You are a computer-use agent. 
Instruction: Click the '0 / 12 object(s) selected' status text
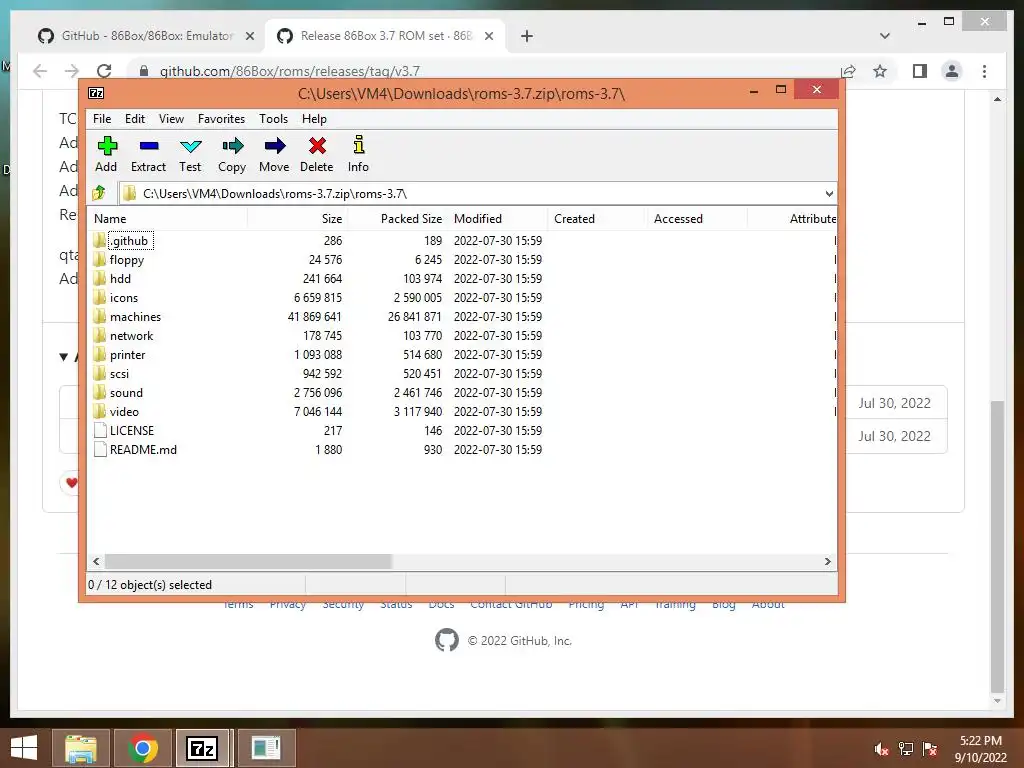pyautogui.click(x=150, y=584)
